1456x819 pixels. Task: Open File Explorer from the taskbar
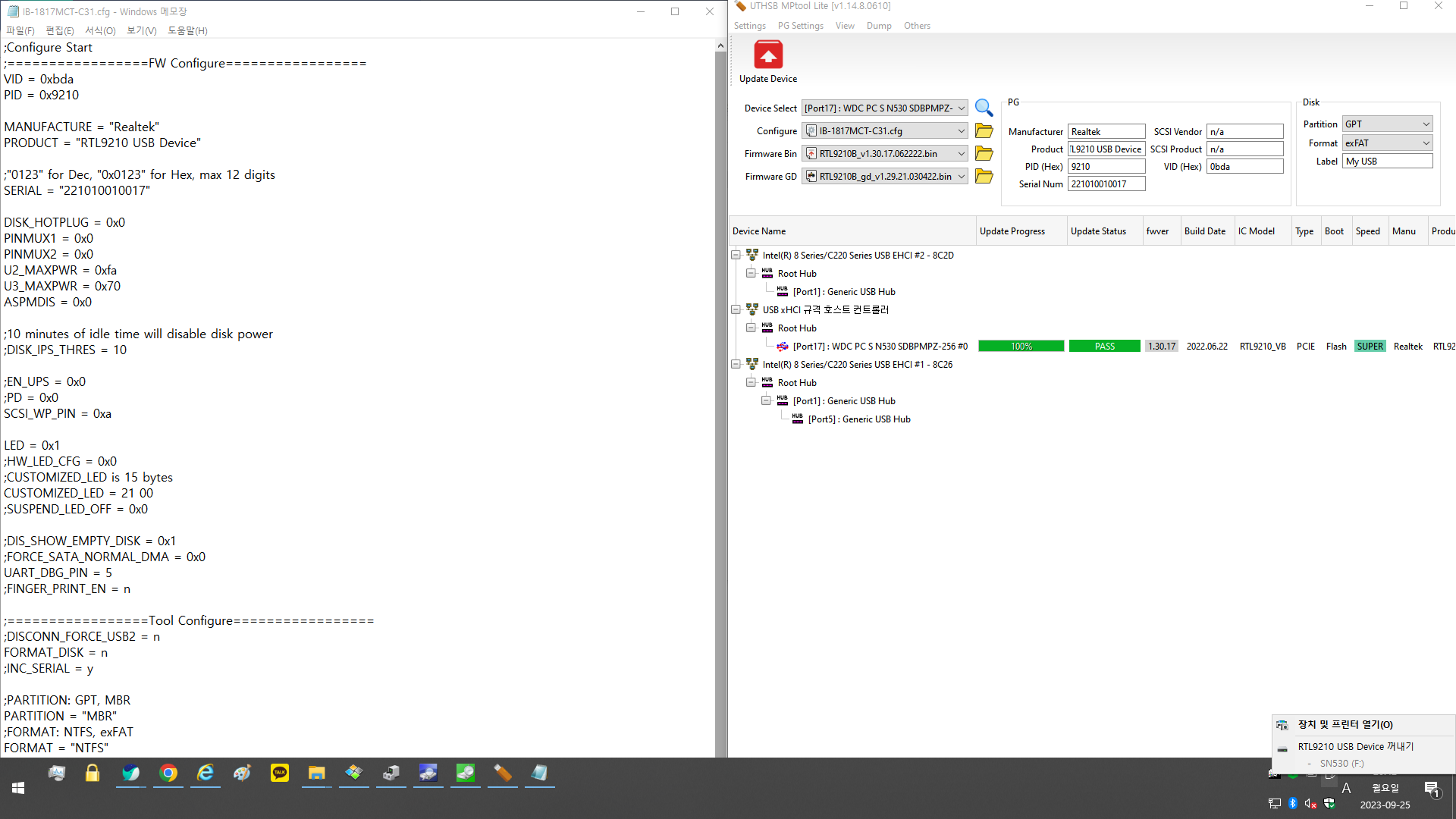pos(317,773)
